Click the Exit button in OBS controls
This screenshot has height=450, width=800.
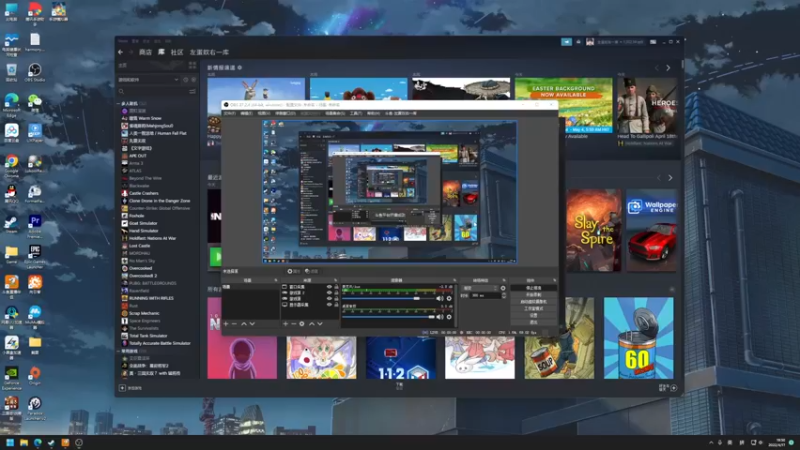click(534, 322)
